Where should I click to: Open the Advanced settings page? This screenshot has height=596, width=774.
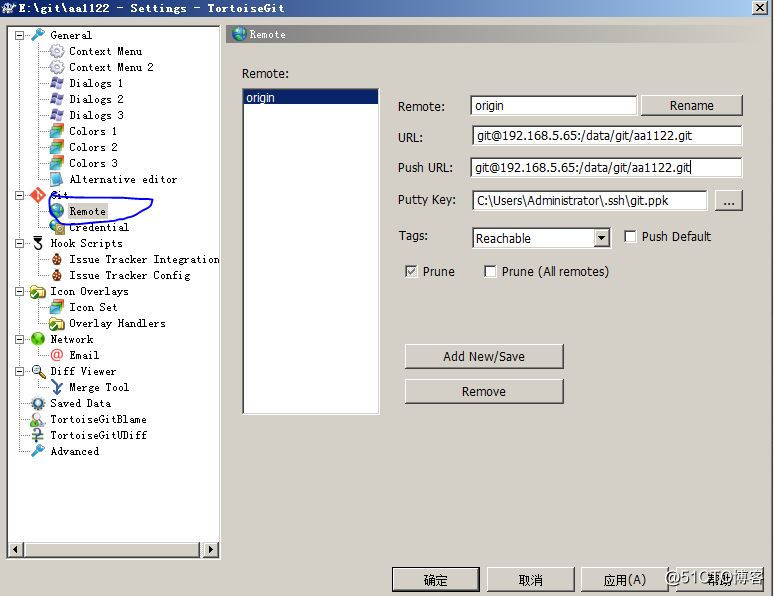point(75,451)
